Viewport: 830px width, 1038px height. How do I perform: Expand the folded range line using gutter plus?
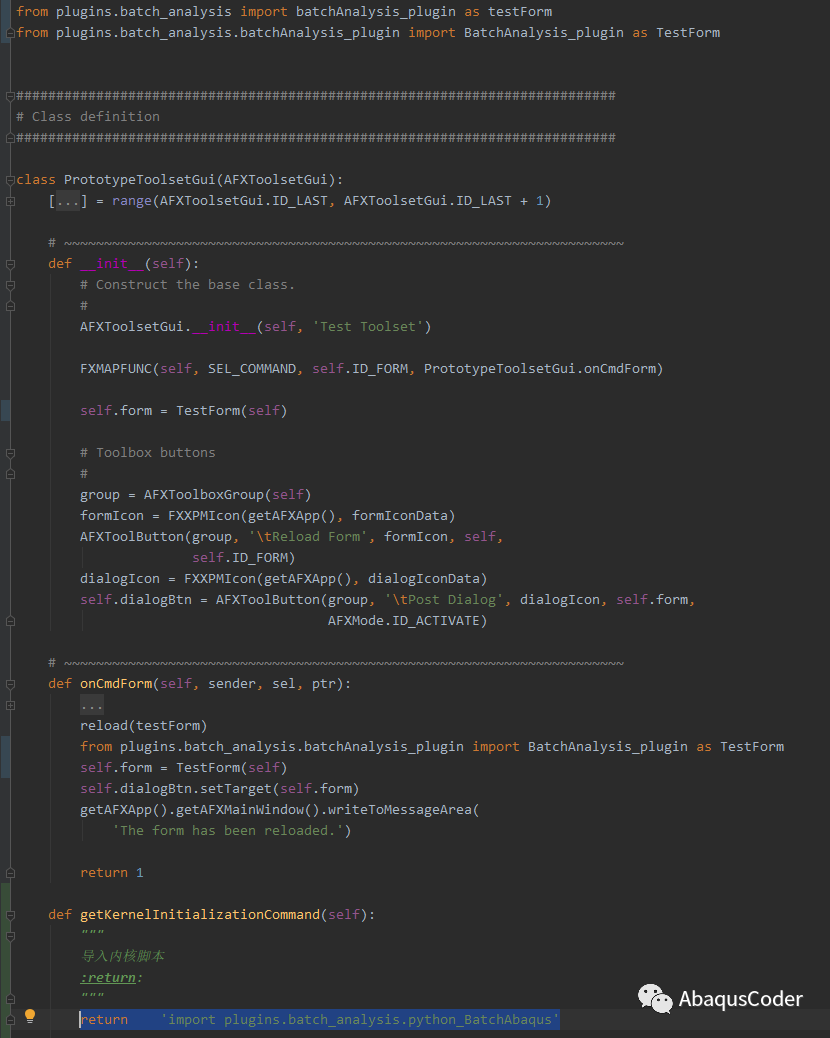tap(10, 201)
